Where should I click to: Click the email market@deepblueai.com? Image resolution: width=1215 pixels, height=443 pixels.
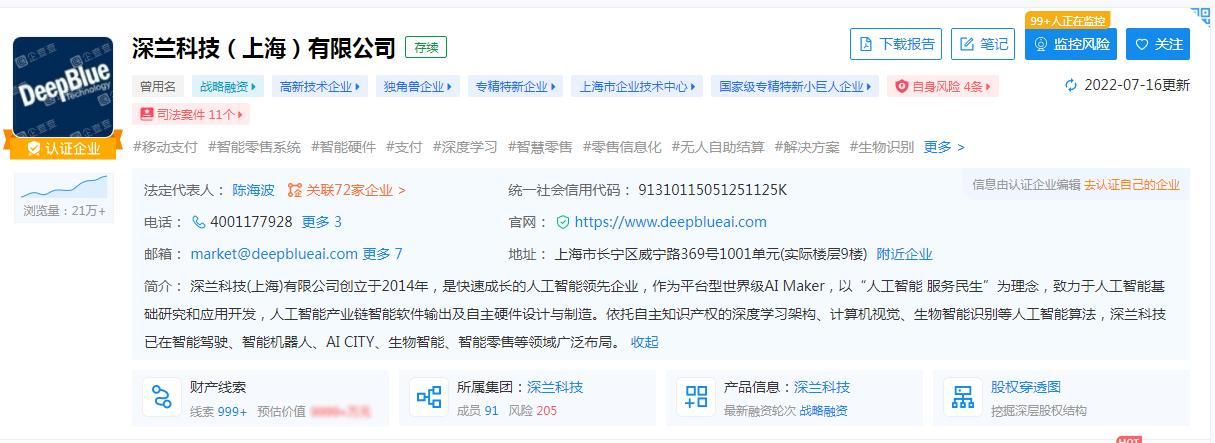pyautogui.click(x=274, y=254)
